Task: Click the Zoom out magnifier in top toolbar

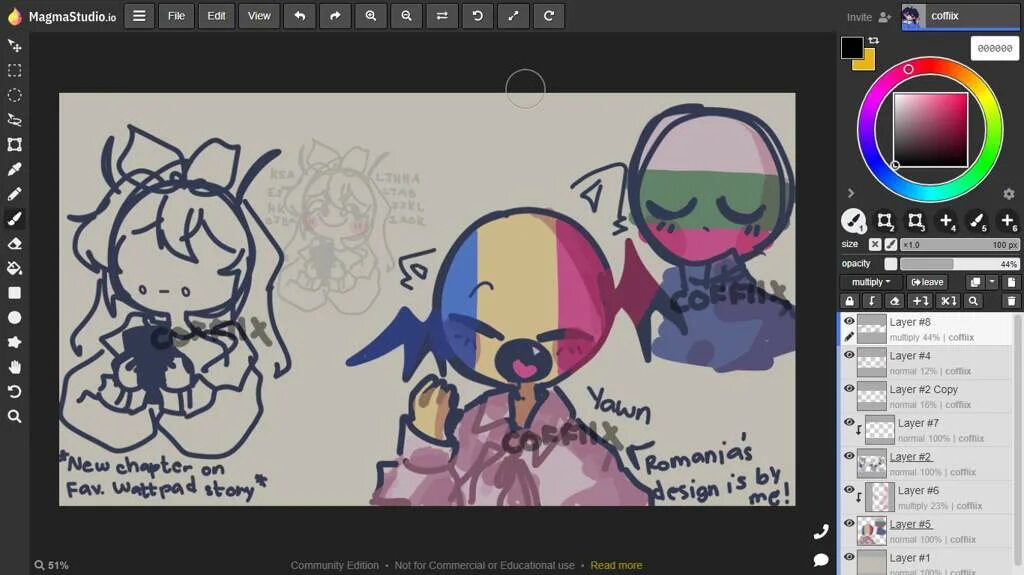Action: tap(406, 16)
